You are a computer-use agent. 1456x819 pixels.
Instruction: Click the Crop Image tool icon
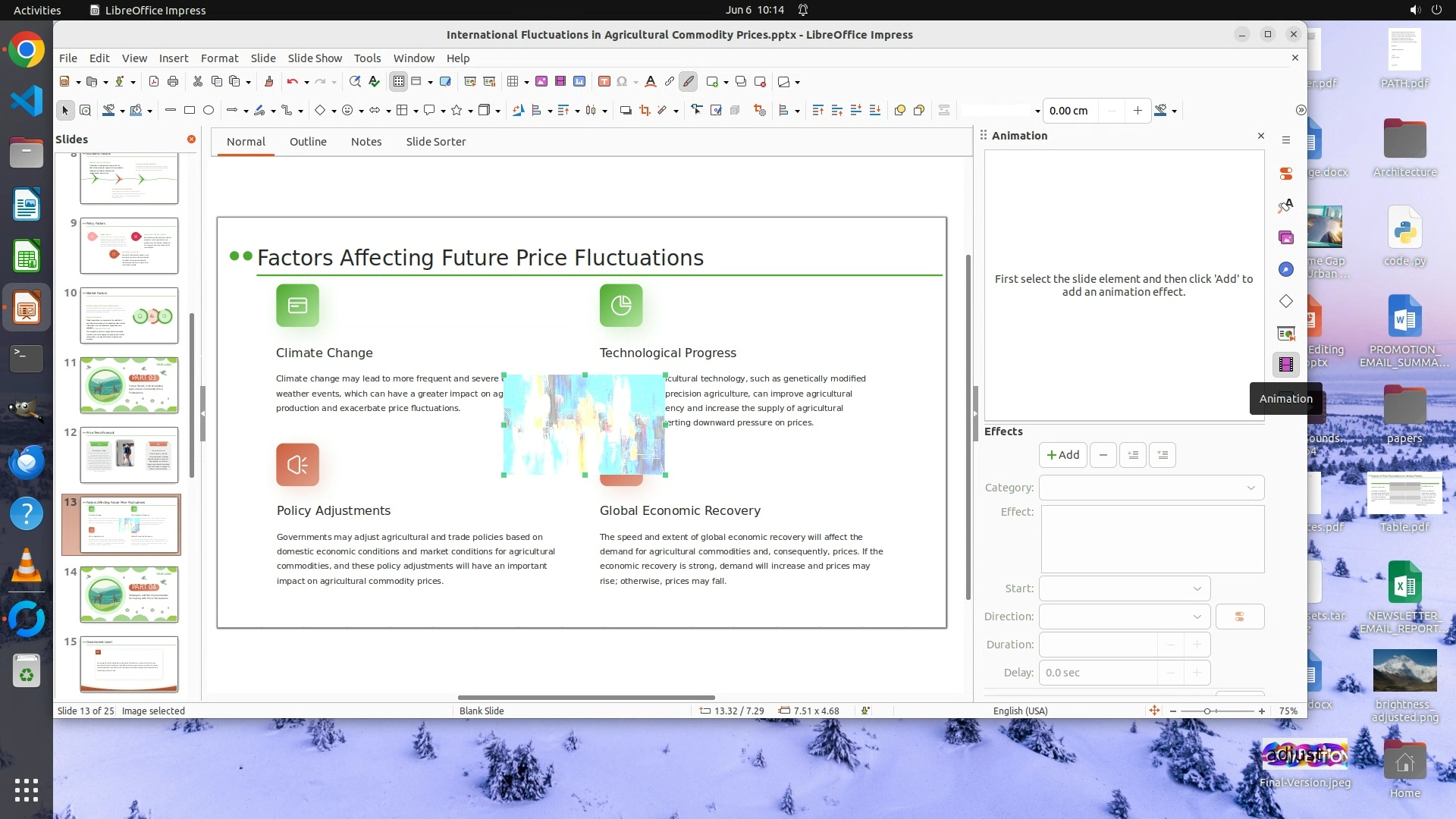[645, 111]
